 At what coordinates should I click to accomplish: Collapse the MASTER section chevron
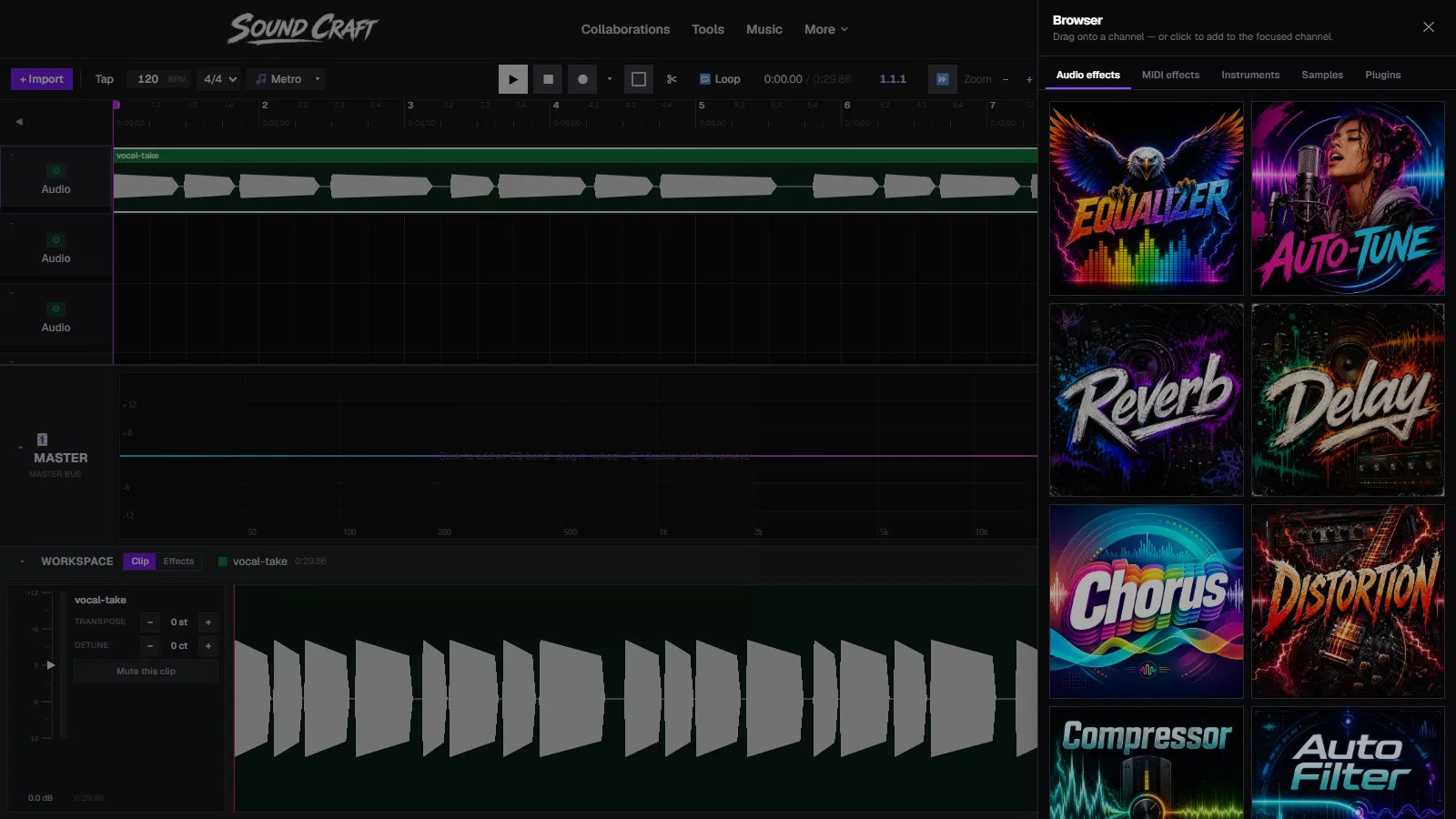[x=20, y=448]
